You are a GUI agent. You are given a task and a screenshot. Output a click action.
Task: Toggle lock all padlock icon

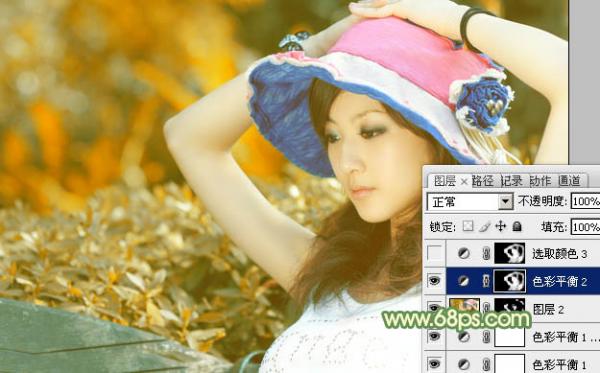pyautogui.click(x=517, y=226)
